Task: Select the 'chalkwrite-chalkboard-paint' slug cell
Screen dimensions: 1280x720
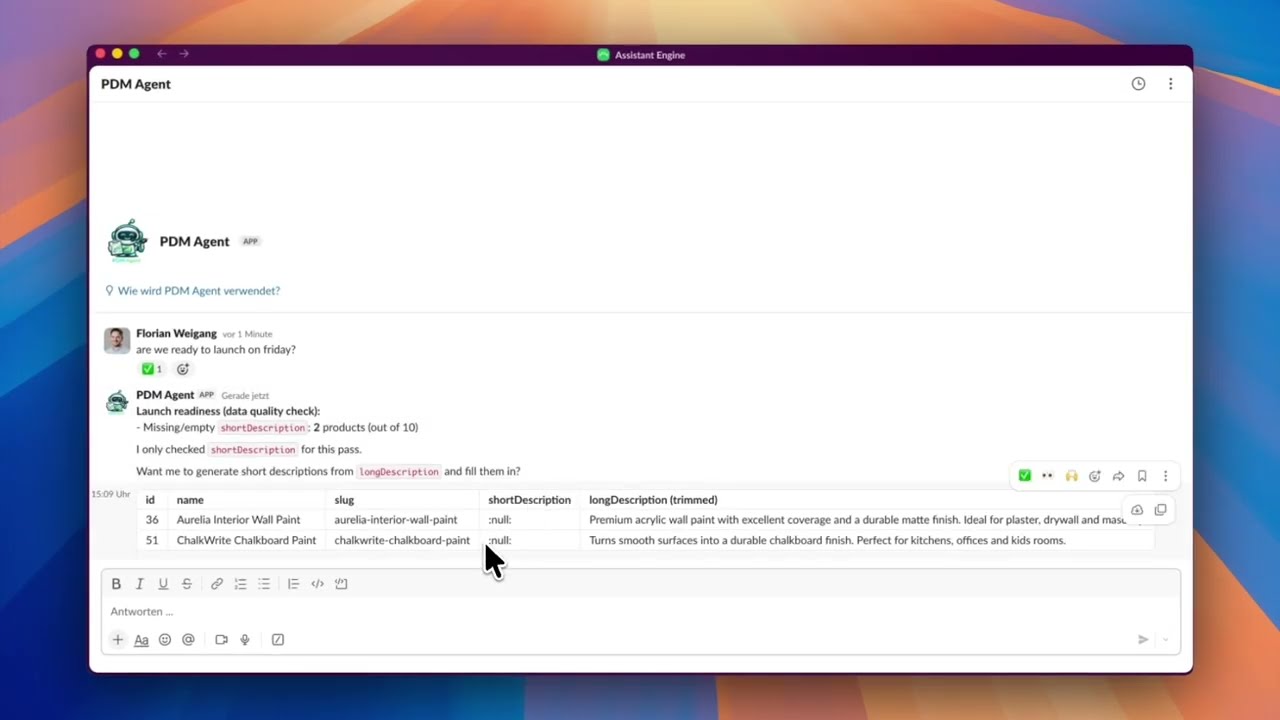Action: pyautogui.click(x=402, y=541)
